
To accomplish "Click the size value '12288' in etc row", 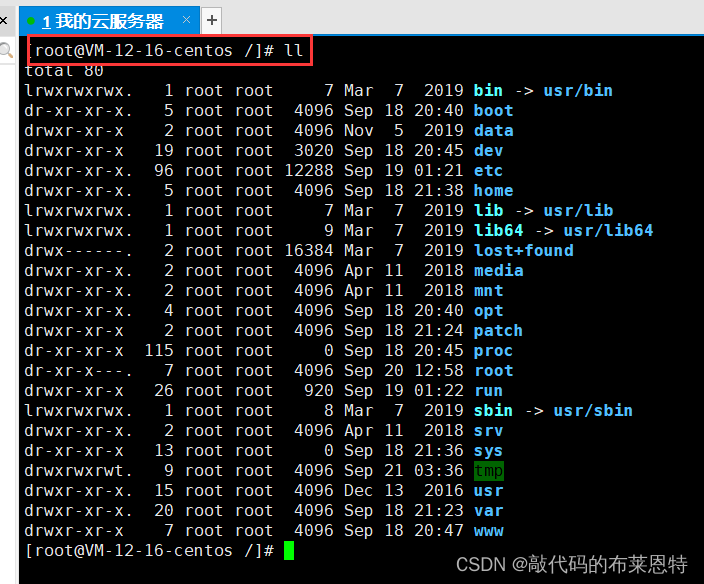I will (309, 171).
